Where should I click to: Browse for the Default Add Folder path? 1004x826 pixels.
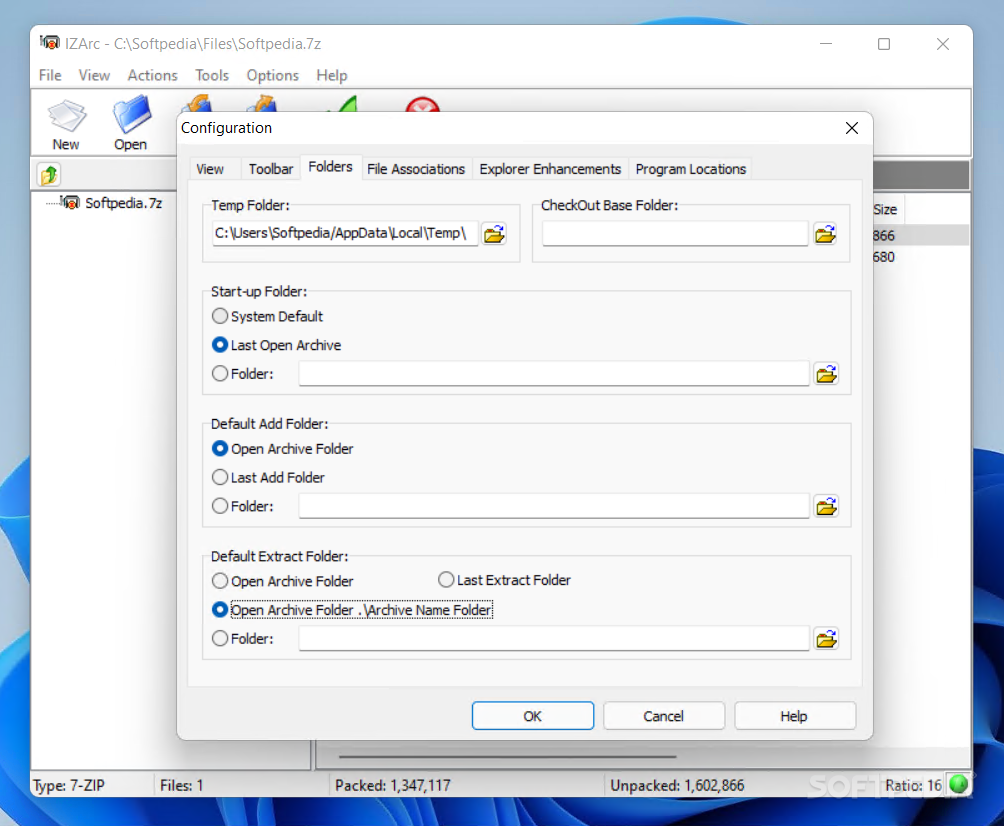point(827,506)
